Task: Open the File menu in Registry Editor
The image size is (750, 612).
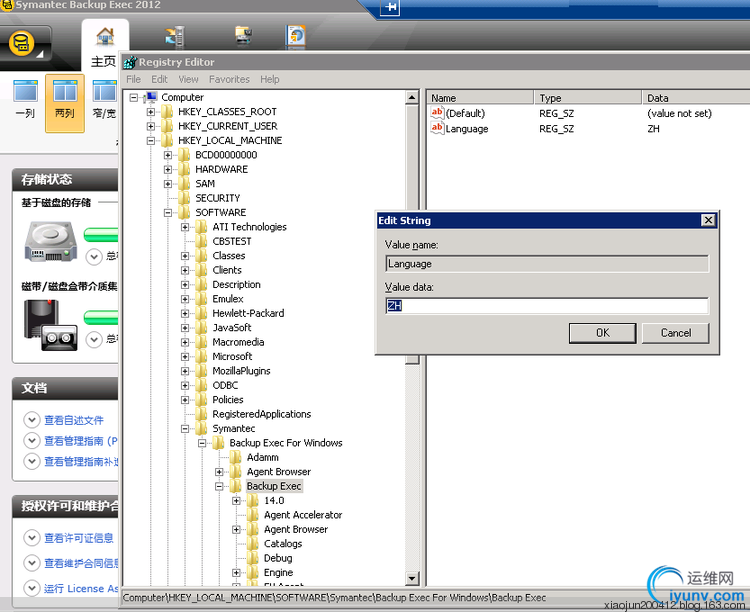Action: pyautogui.click(x=133, y=79)
